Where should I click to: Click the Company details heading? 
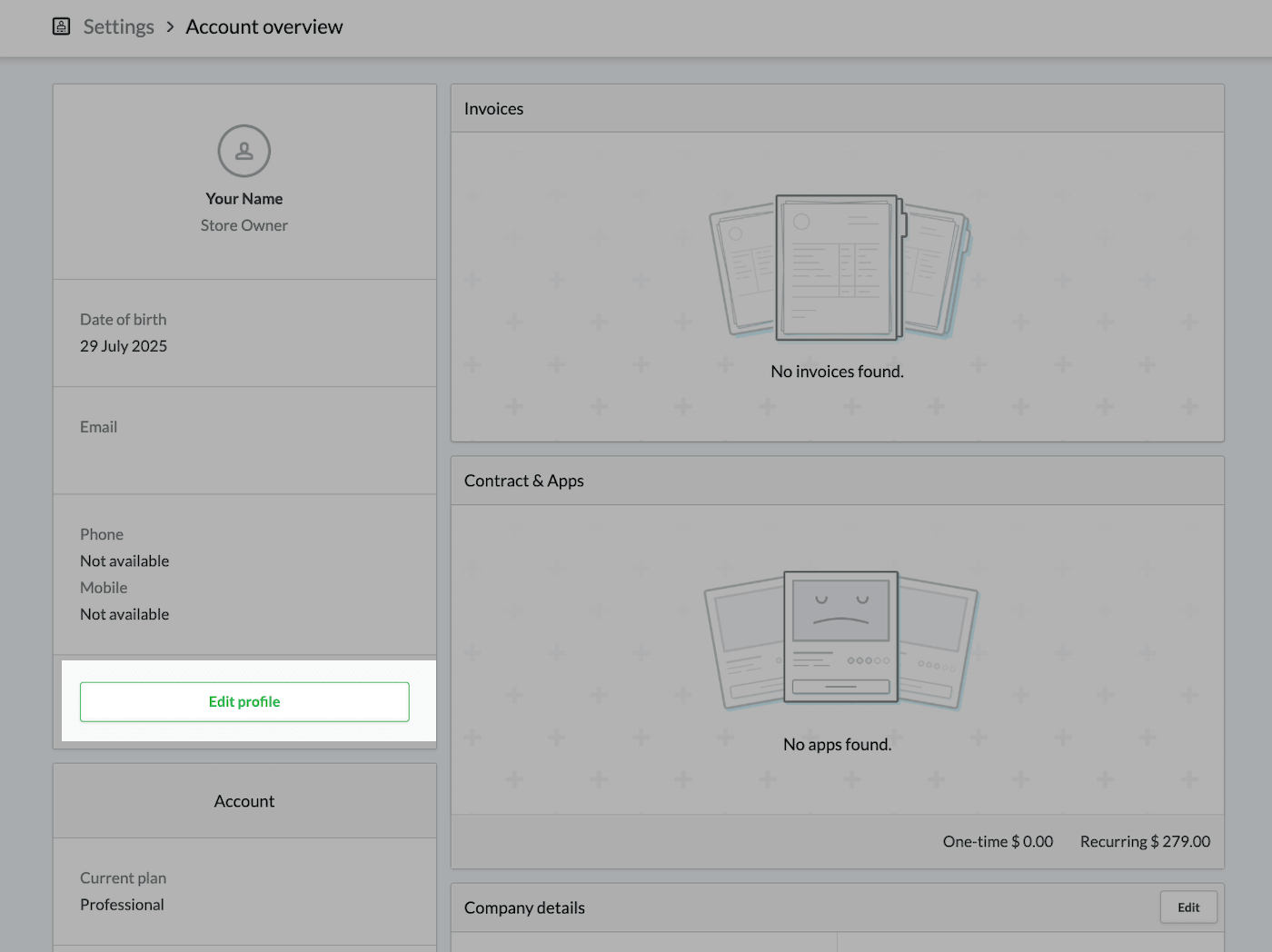pos(524,908)
